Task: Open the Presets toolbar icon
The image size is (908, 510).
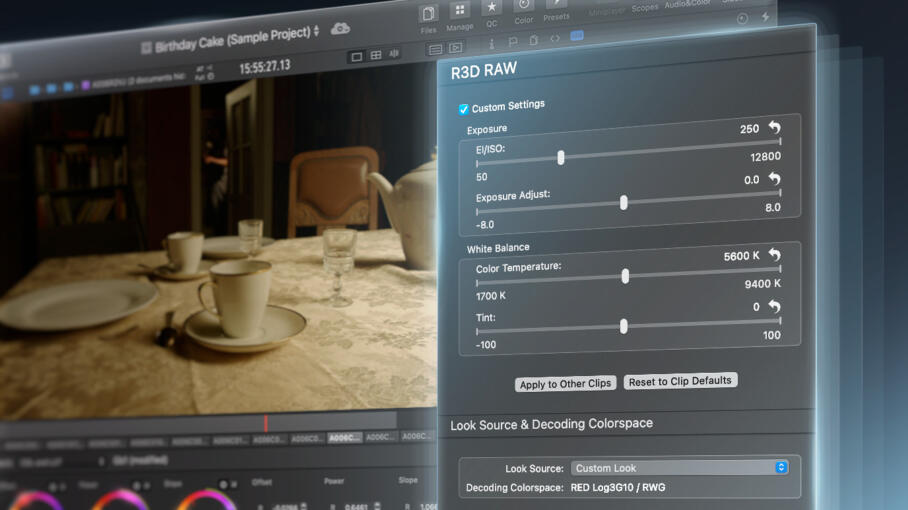Action: pos(556,3)
